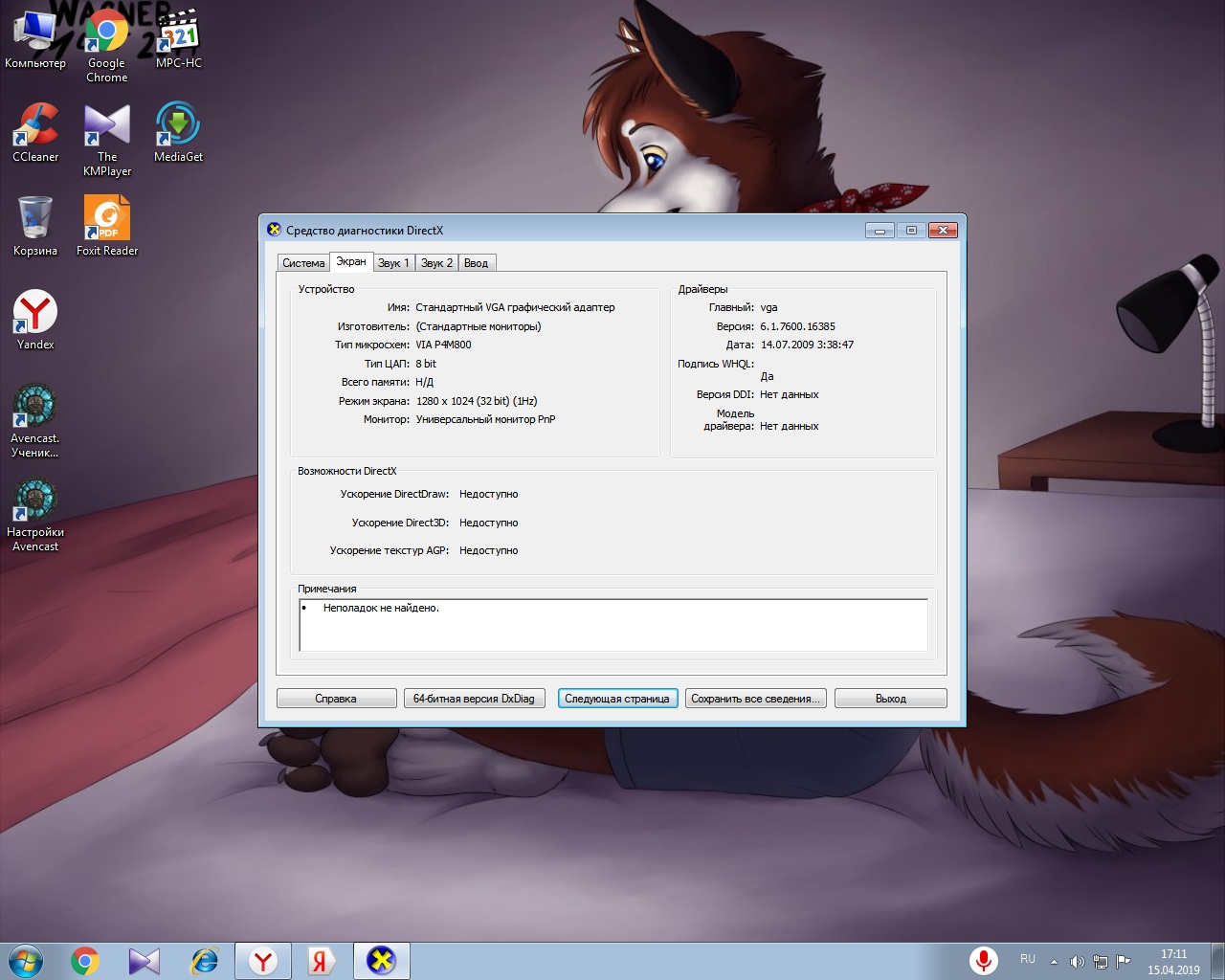This screenshot has width=1225, height=980.
Task: Click Сохранить все сведения button
Action: point(755,699)
